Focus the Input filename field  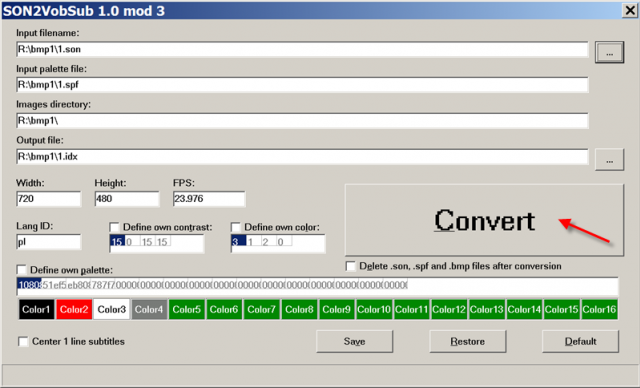pyautogui.click(x=302, y=49)
